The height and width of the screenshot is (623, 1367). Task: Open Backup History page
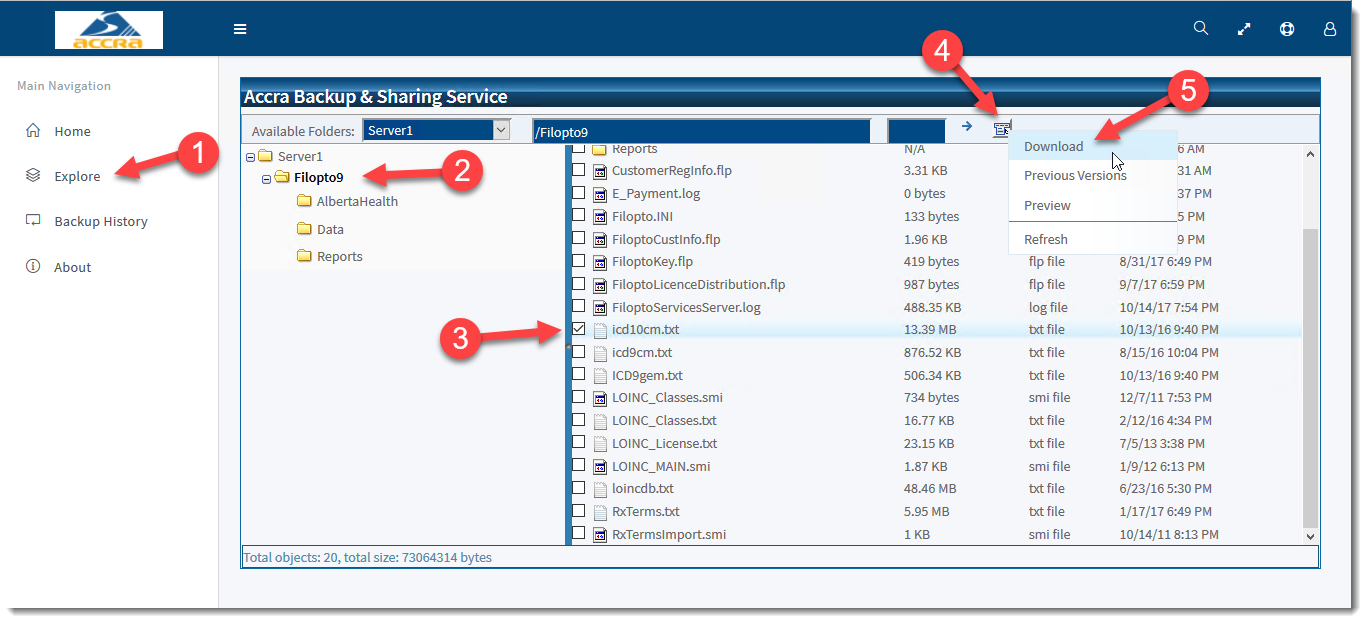(x=101, y=222)
